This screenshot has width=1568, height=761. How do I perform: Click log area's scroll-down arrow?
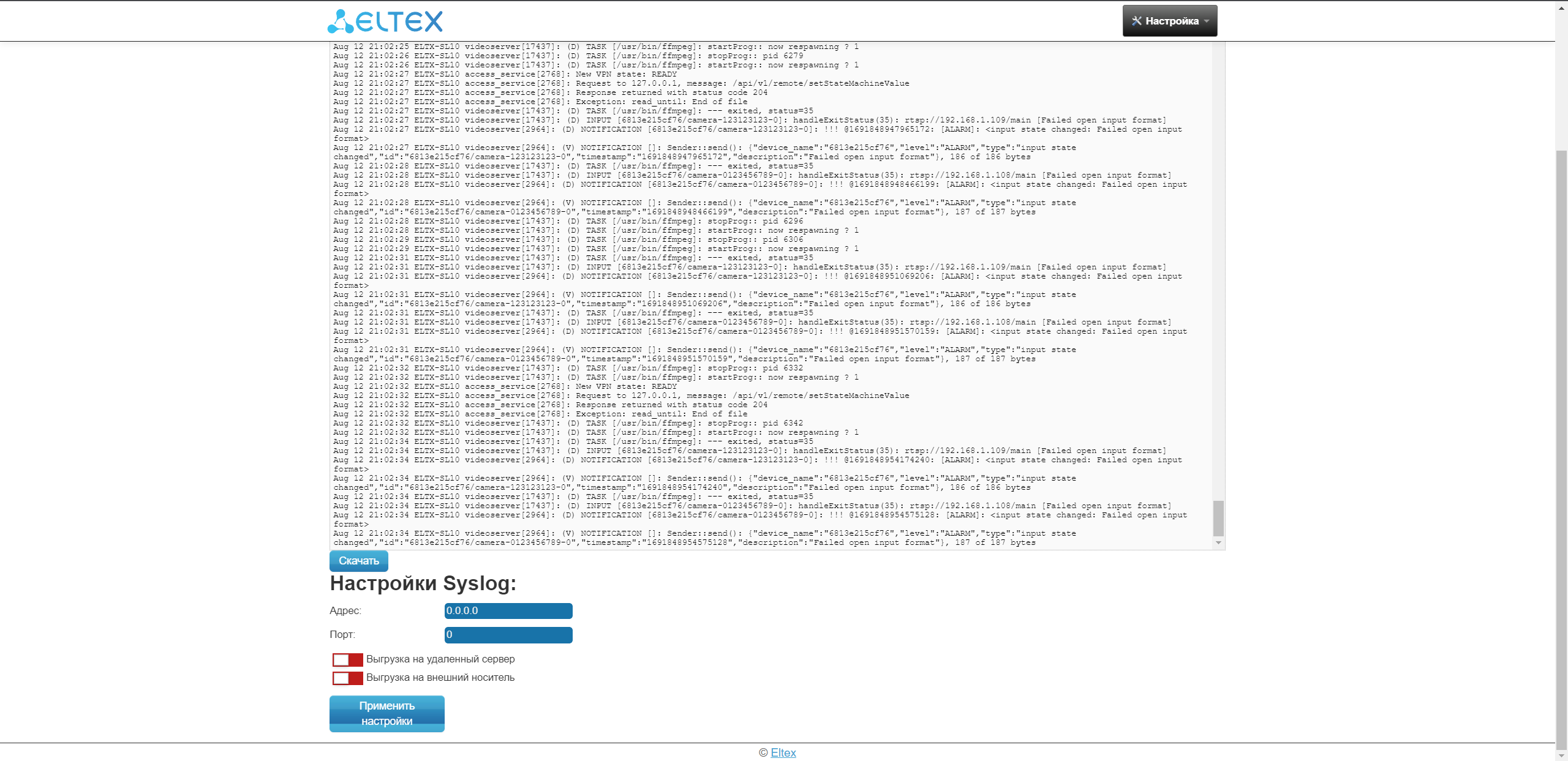point(1218,543)
